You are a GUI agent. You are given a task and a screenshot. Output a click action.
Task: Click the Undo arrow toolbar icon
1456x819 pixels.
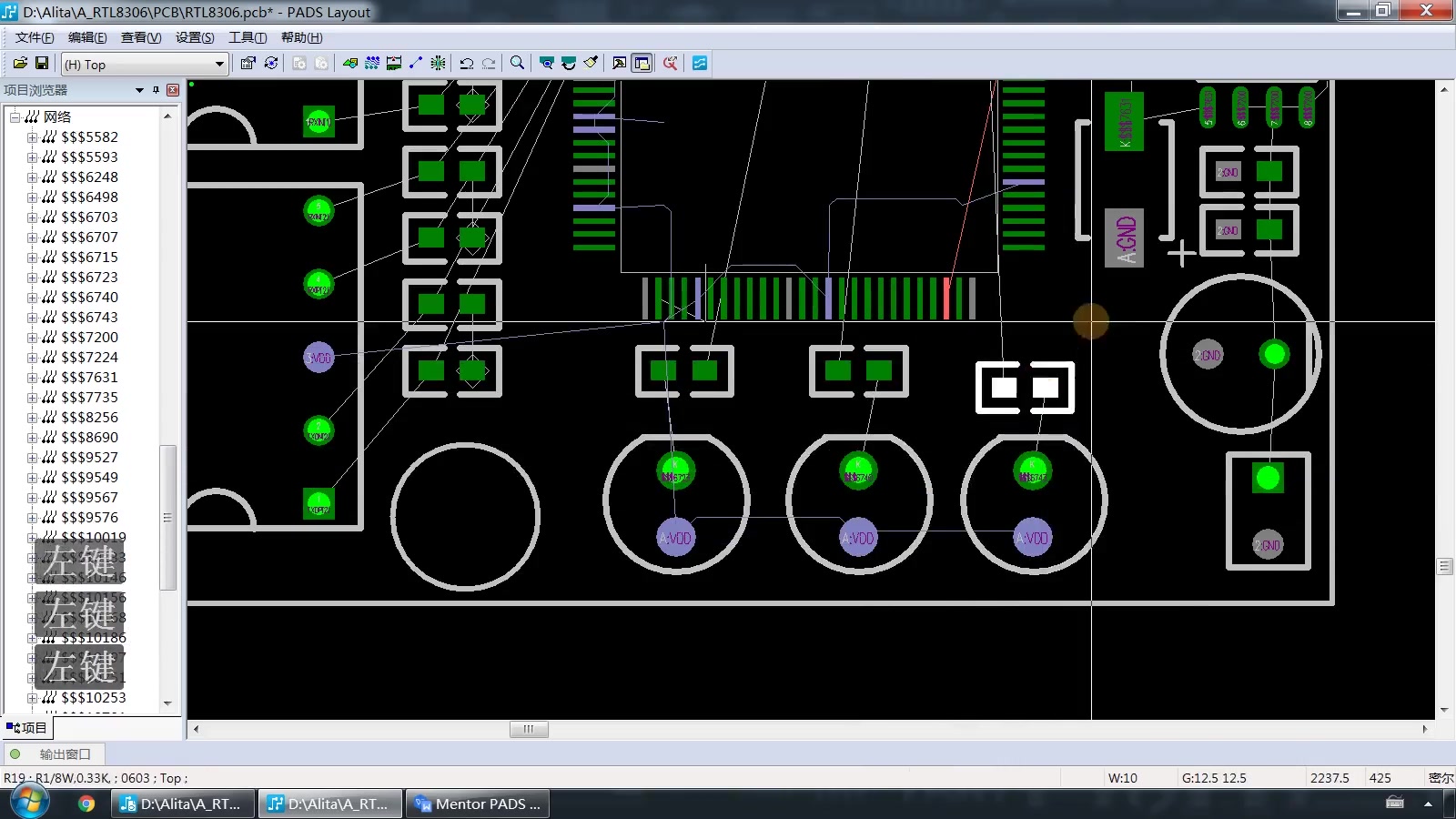(x=467, y=63)
